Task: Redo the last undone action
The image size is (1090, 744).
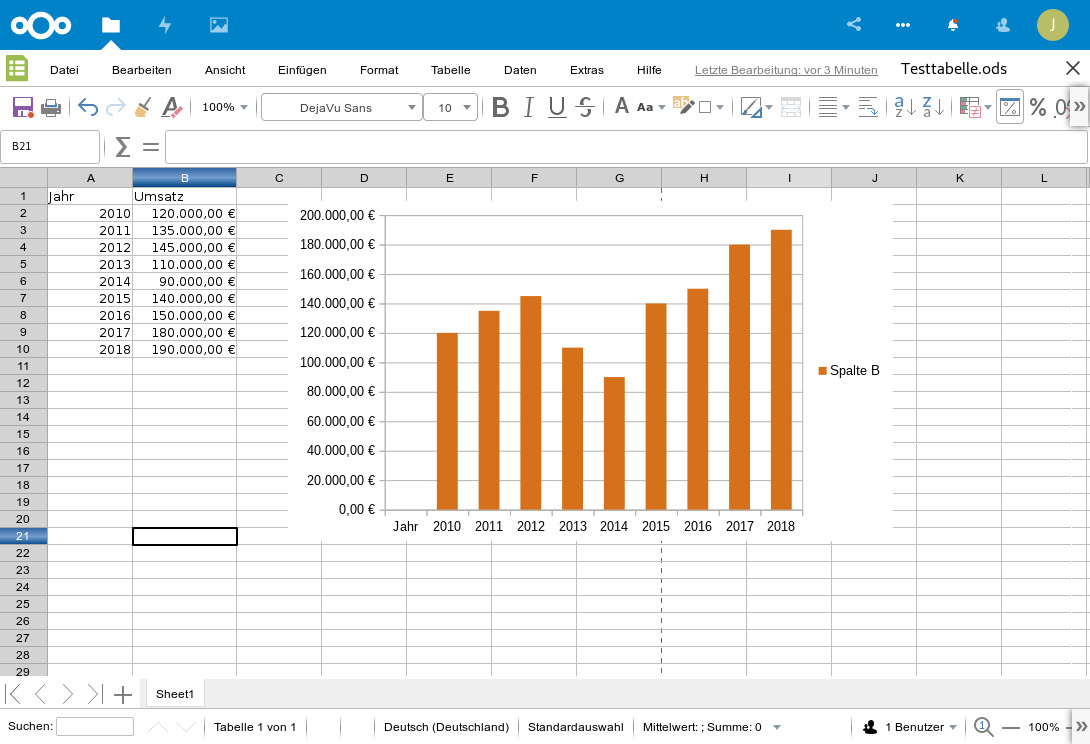Action: (115, 107)
